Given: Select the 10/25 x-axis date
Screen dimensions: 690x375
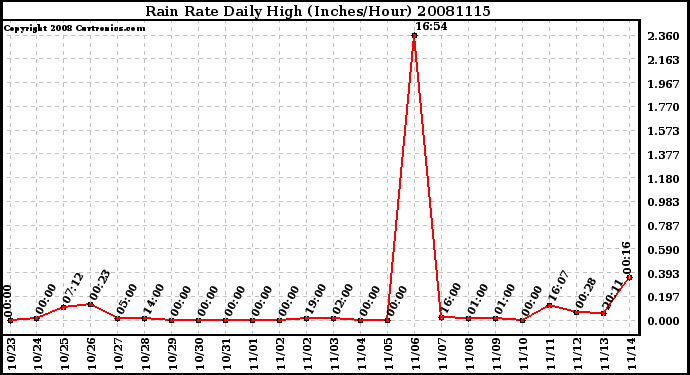Looking at the screenshot, I should 65,353.
